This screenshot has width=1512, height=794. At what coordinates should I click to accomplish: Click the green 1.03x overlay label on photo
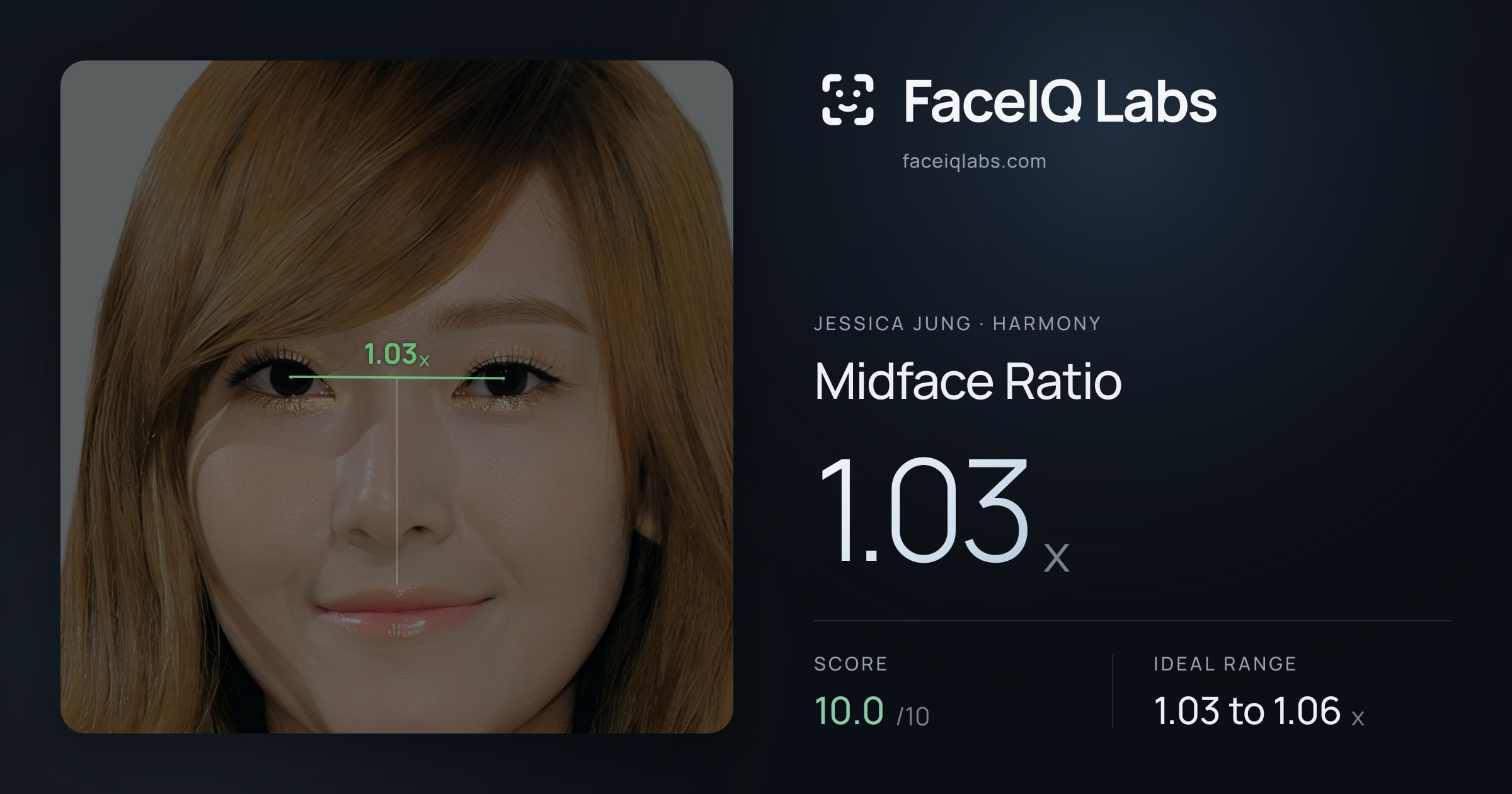(x=397, y=354)
